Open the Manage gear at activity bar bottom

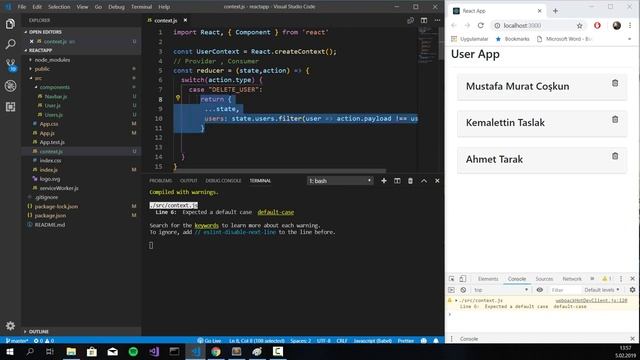coord(10,326)
